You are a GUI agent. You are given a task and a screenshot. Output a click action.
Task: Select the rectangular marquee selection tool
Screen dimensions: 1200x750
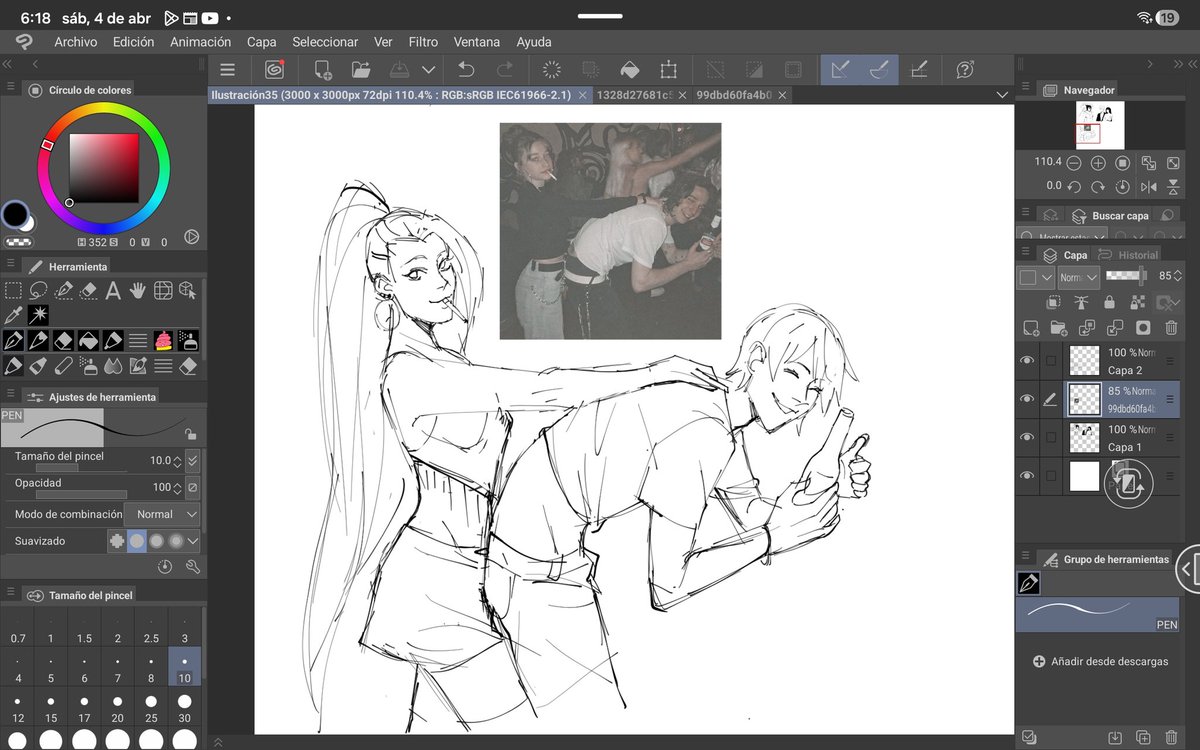pos(13,291)
